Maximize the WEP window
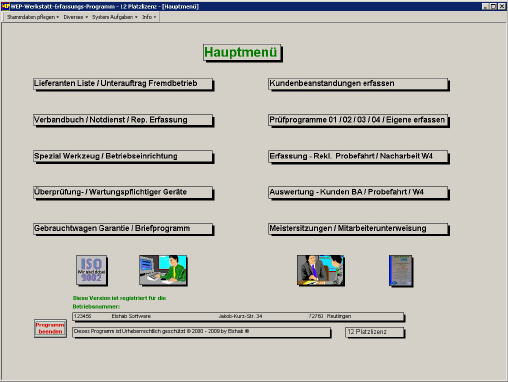This screenshot has height=382, width=508. pyautogui.click(x=493, y=6)
